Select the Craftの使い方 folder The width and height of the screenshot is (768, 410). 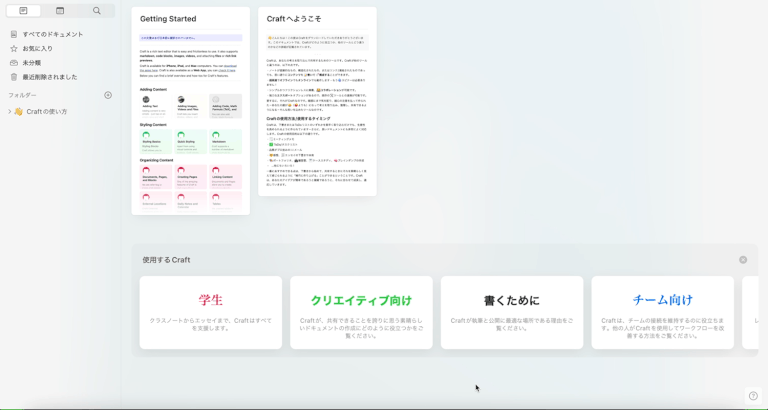pos(46,111)
